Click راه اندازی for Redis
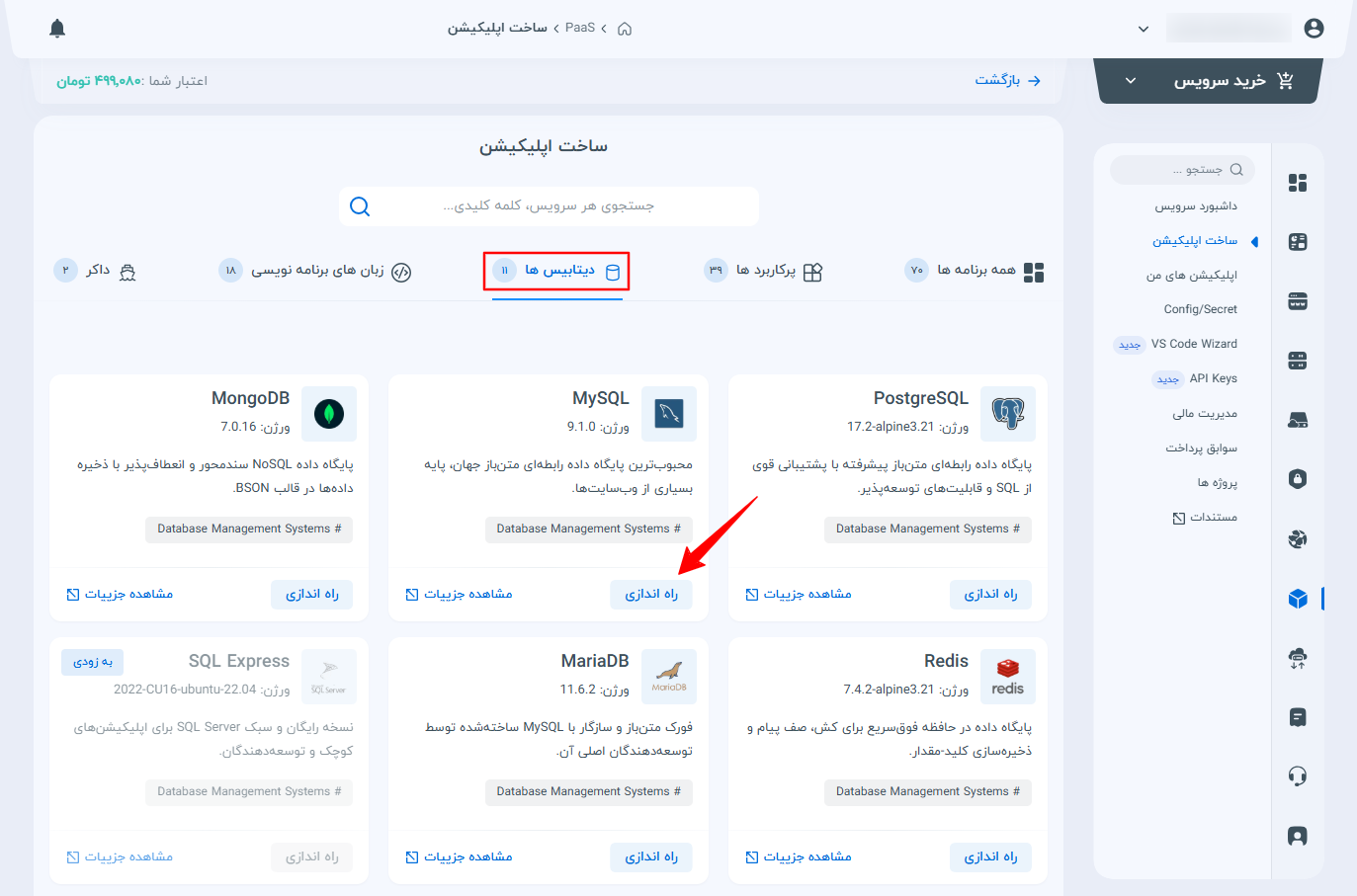1357x896 pixels. (x=990, y=856)
